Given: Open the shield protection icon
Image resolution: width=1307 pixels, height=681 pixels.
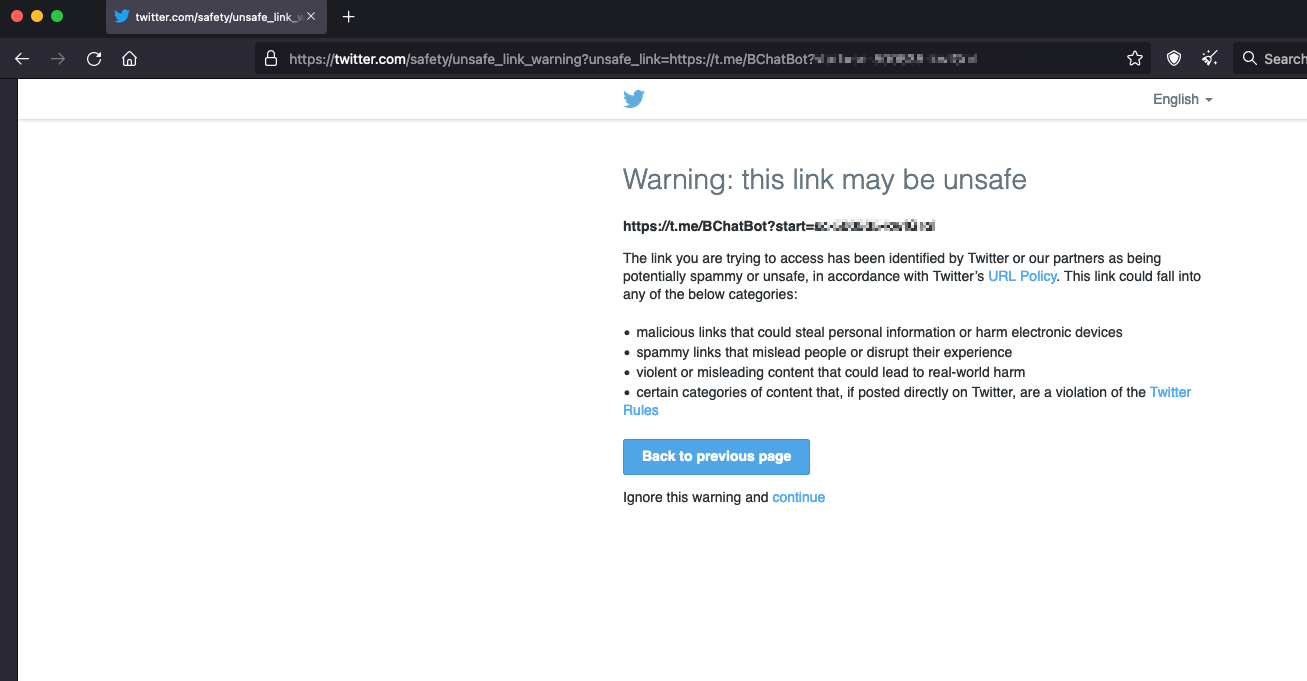Looking at the screenshot, I should click(1174, 59).
